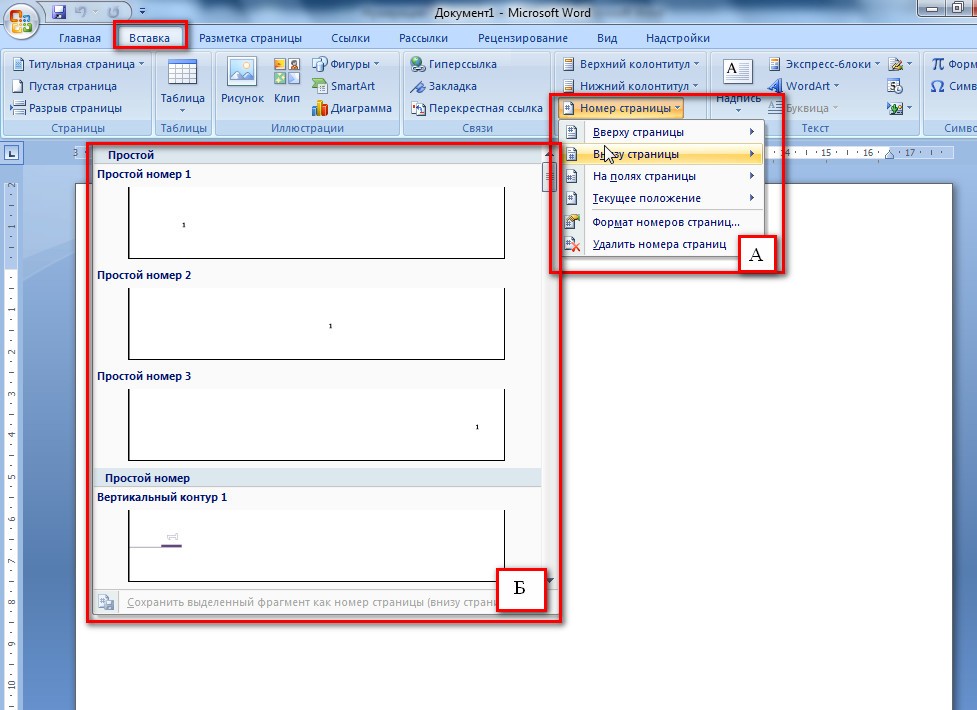Click Удалить номера страниц
977x710 pixels.
(650, 244)
